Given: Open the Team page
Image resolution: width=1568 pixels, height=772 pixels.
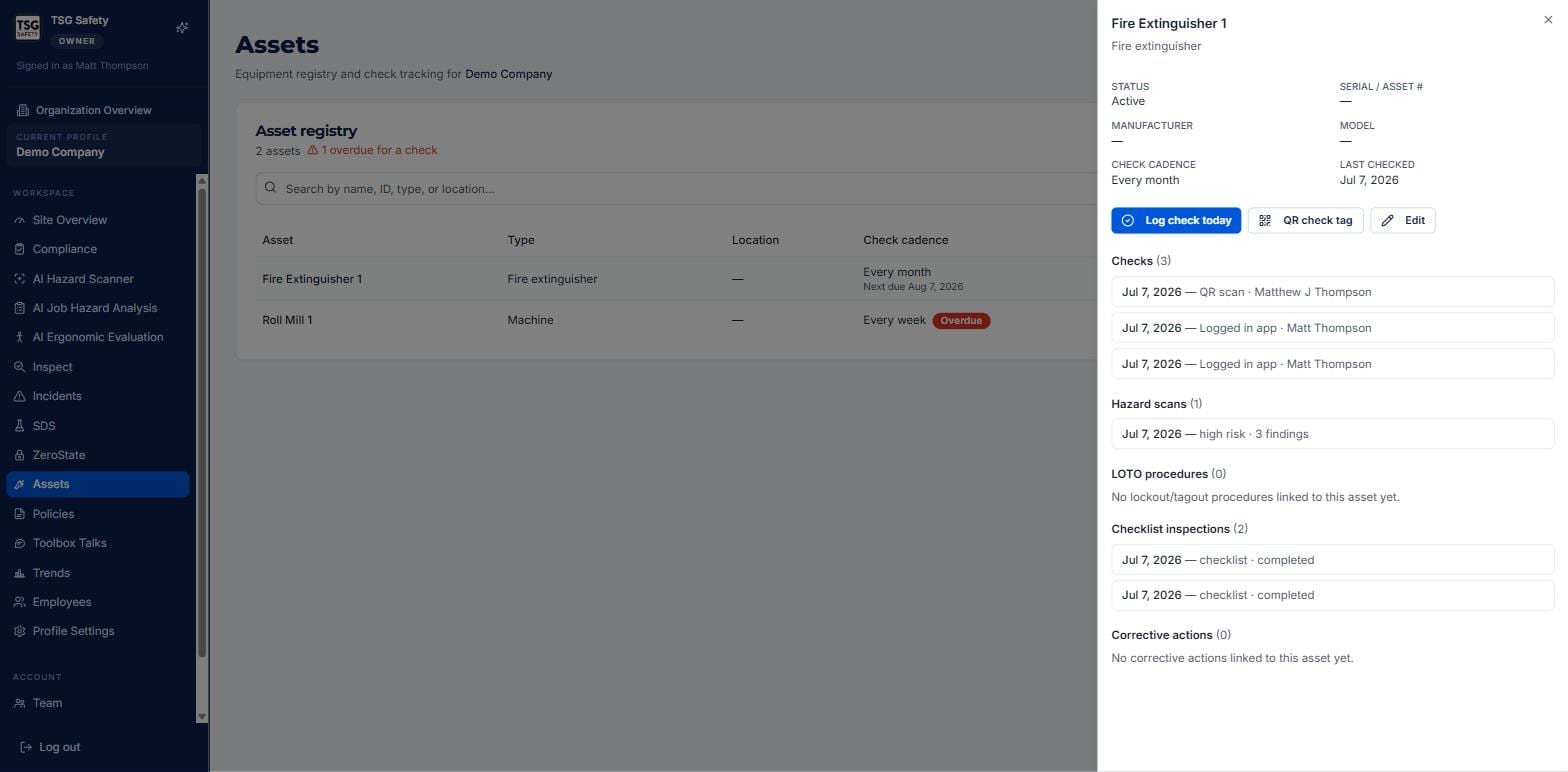Looking at the screenshot, I should (x=98, y=703).
